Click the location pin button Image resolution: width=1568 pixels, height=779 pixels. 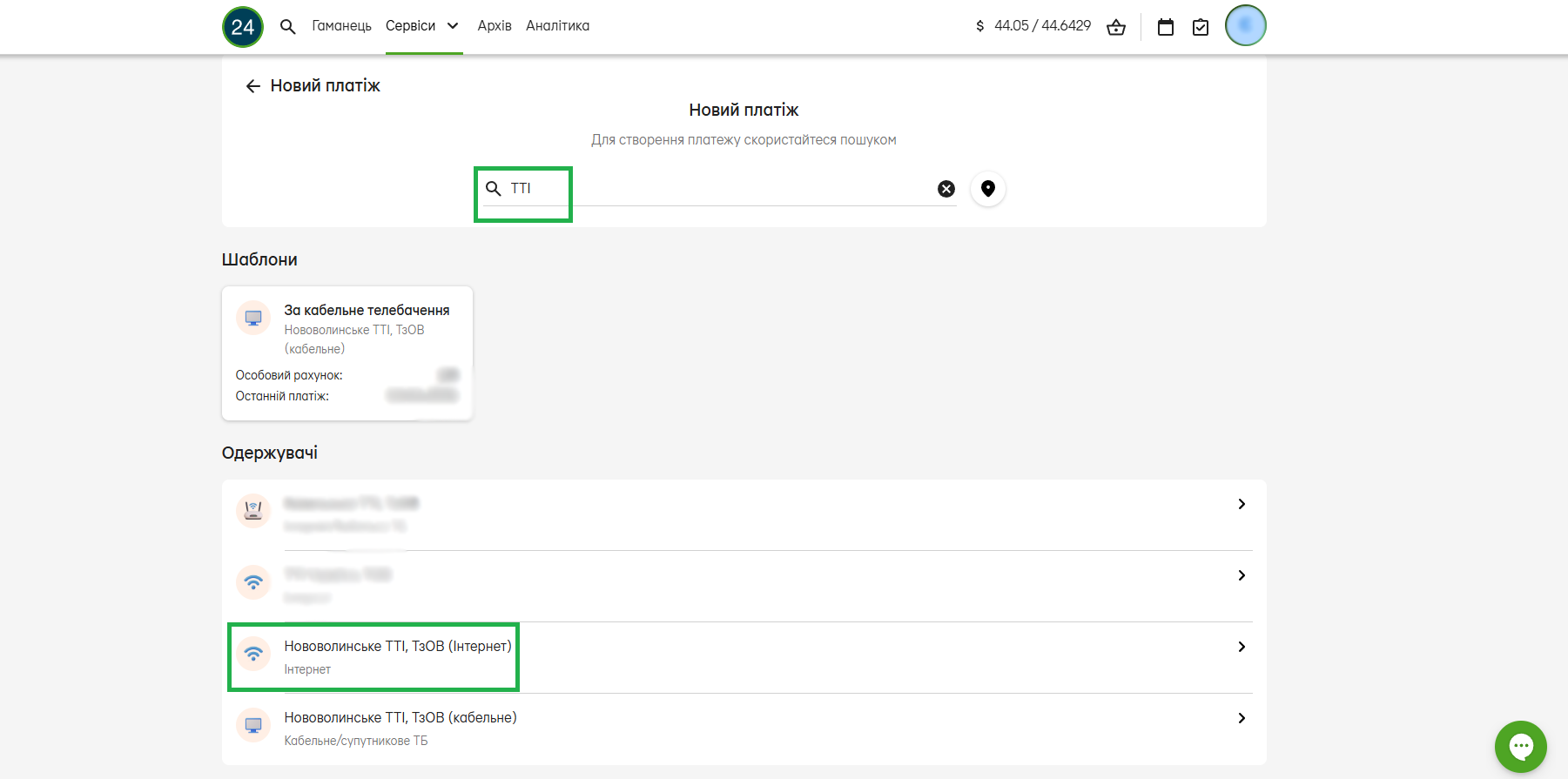pyautogui.click(x=988, y=189)
